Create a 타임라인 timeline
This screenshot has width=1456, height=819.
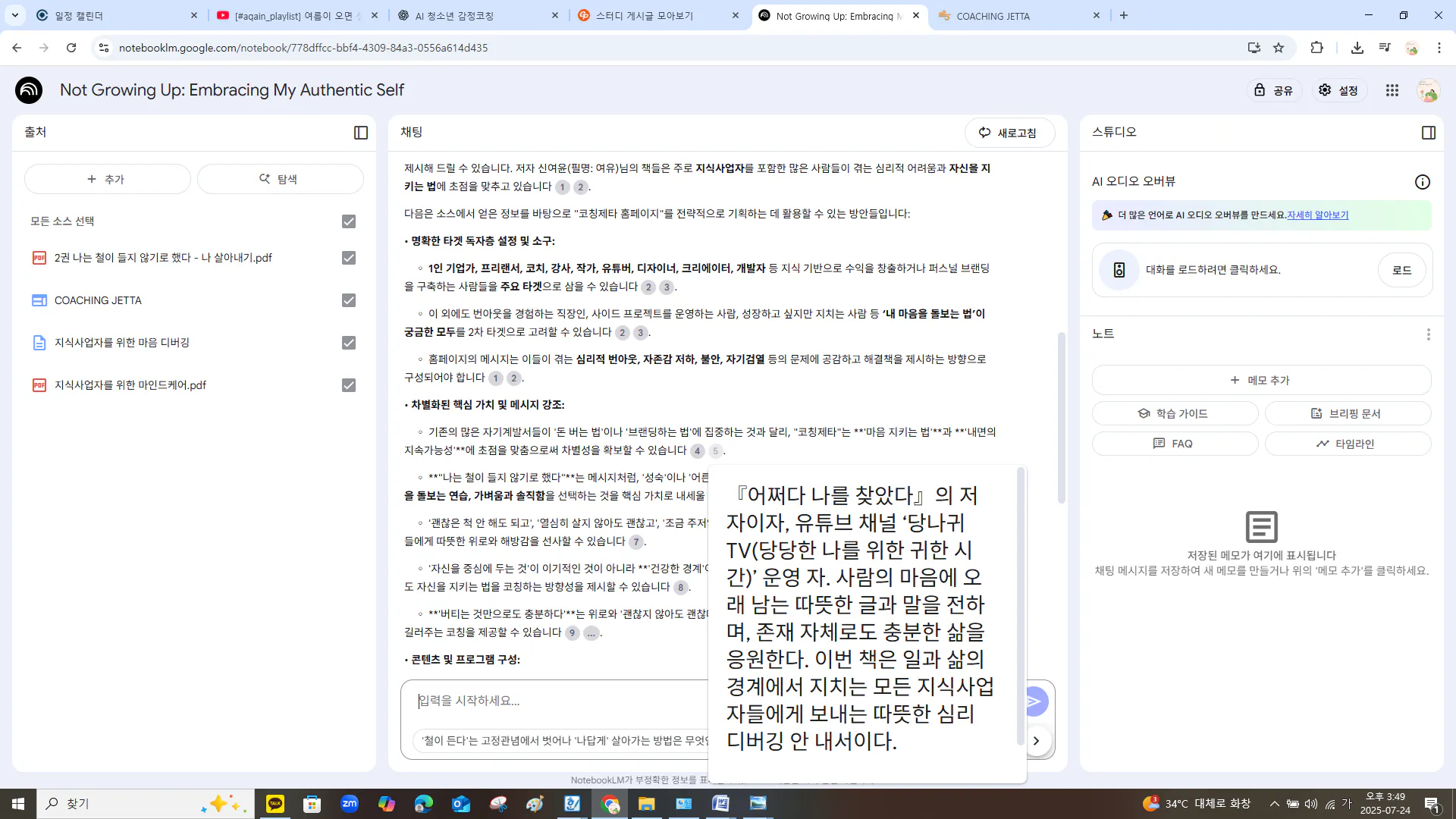[1348, 444]
